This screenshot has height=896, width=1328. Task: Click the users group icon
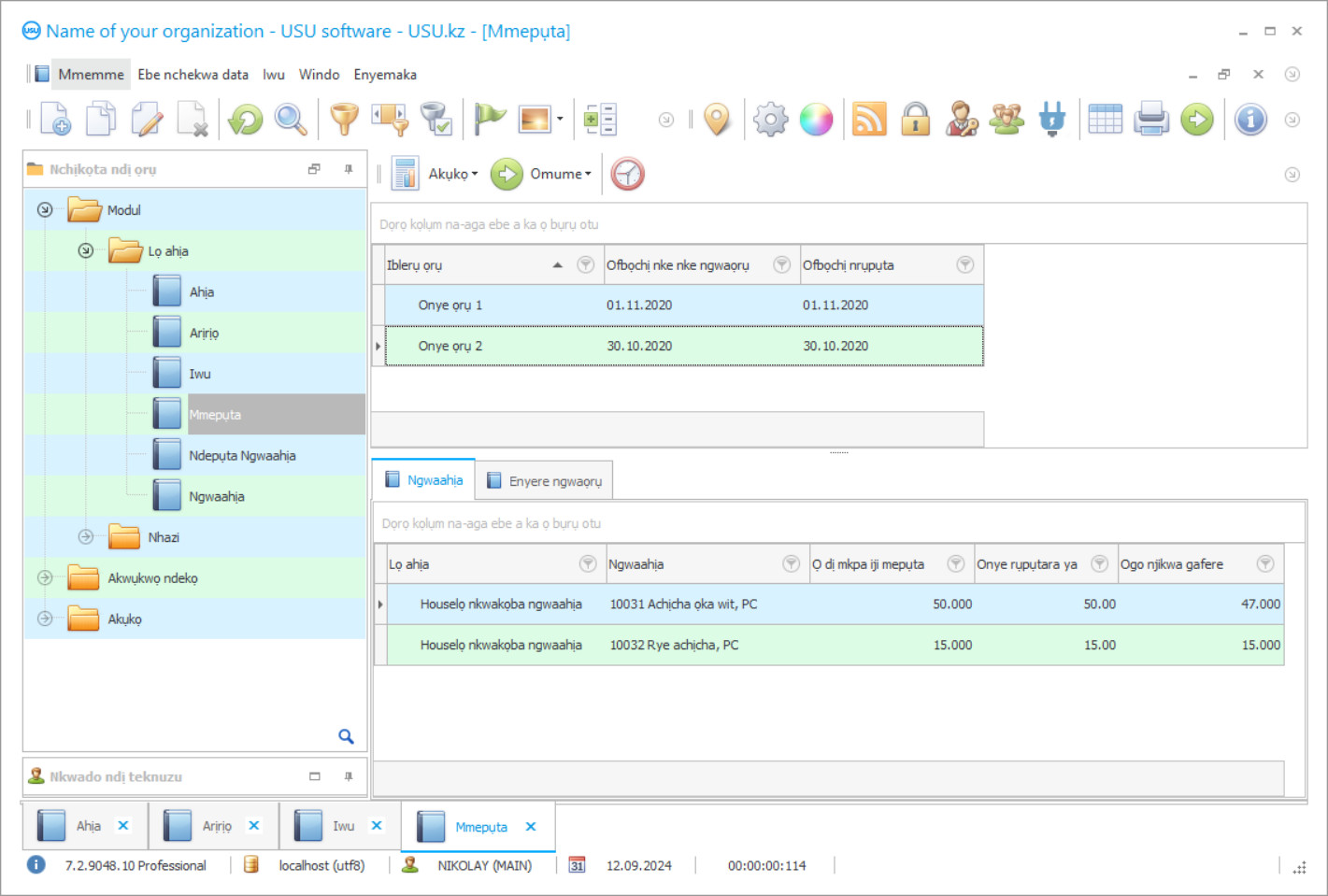tap(1007, 119)
